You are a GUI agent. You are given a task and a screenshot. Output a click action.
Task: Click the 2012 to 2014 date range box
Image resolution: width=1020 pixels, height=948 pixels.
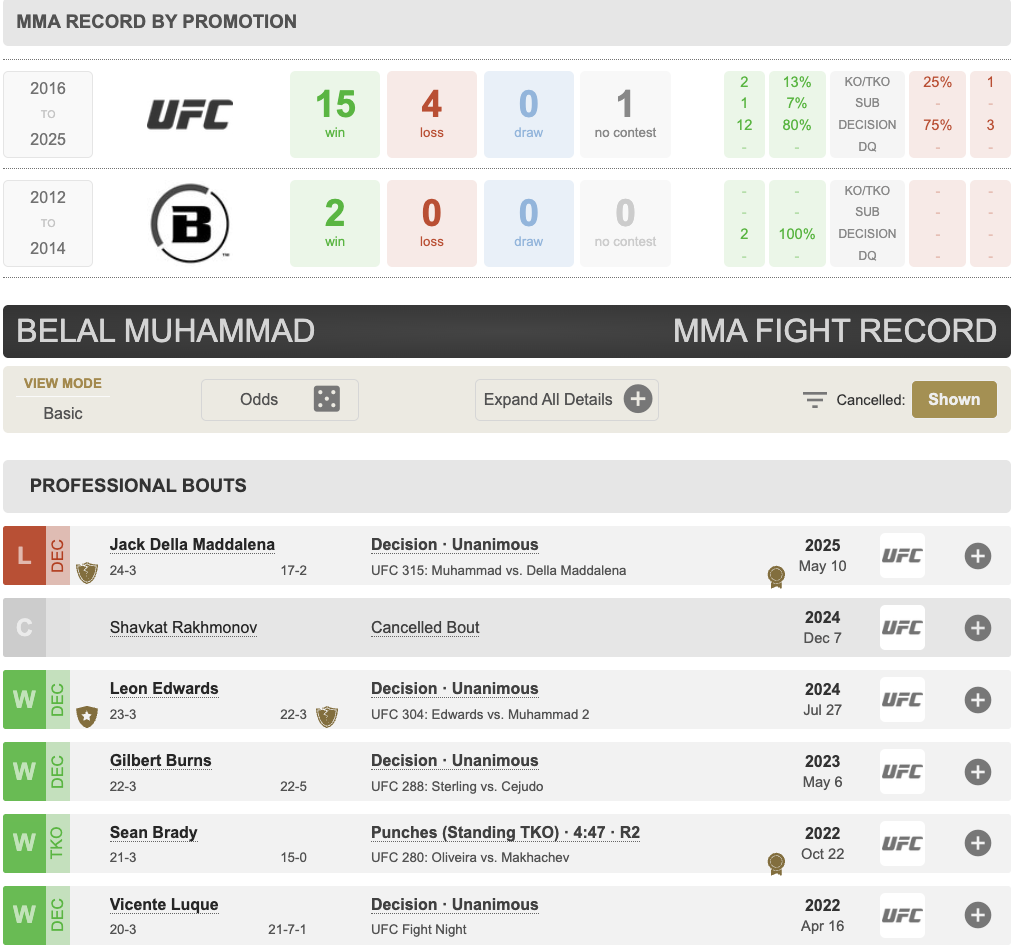48,223
